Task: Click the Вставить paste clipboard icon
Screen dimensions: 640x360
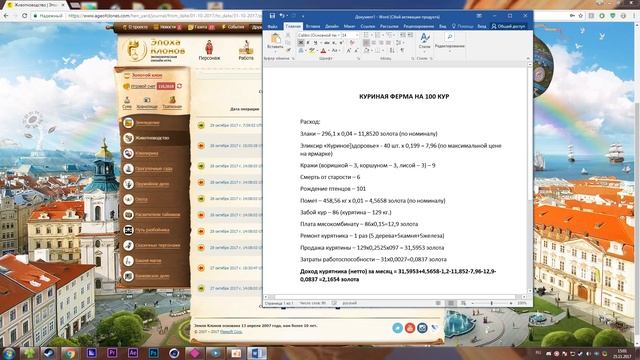Action: click(x=276, y=39)
